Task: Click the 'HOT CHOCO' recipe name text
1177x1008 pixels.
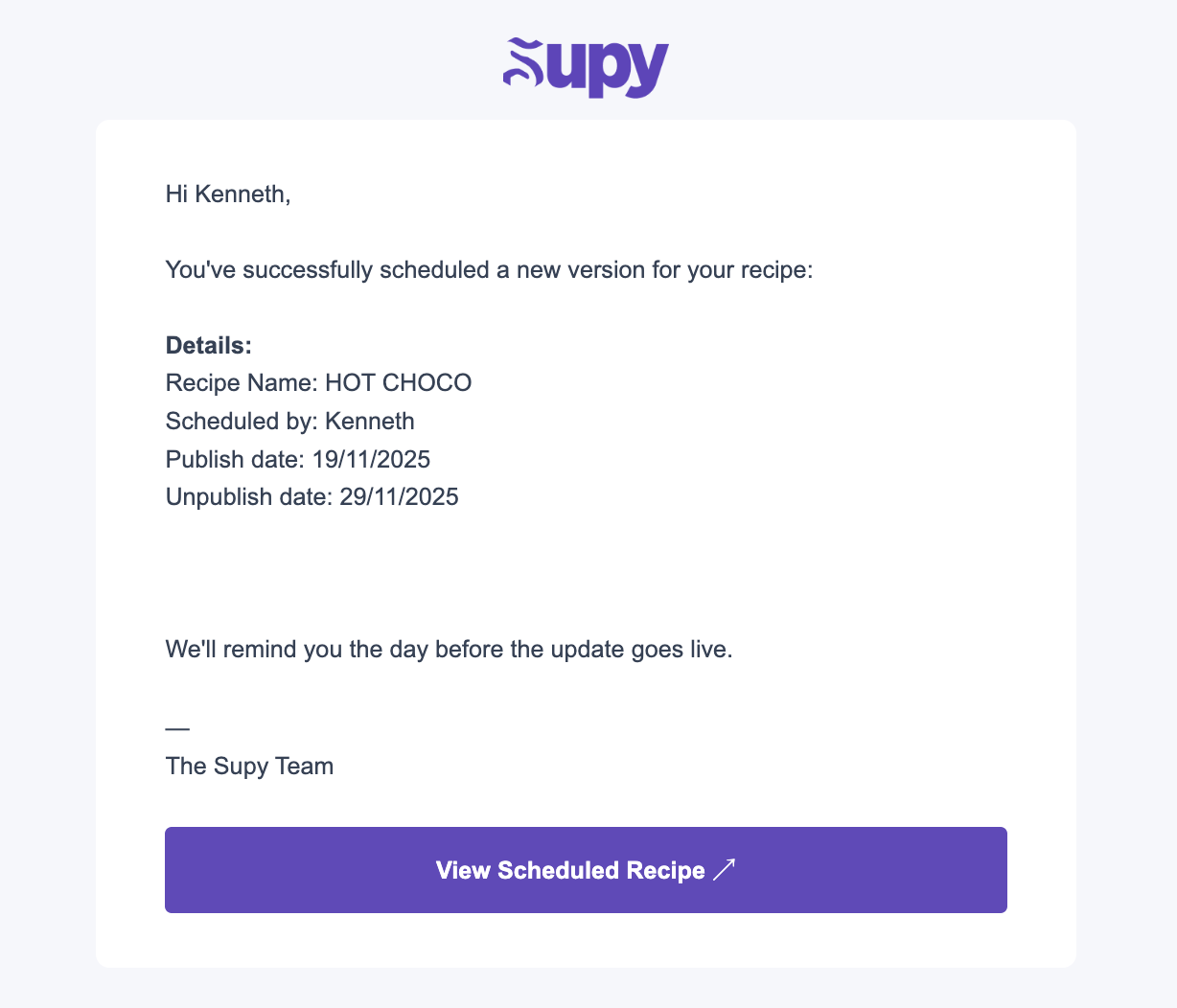Action: pyautogui.click(x=398, y=383)
